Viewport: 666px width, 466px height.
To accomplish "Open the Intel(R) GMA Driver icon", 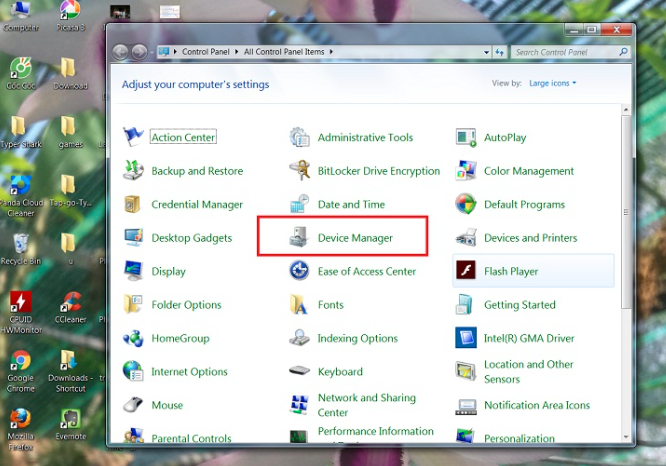I will 466,338.
